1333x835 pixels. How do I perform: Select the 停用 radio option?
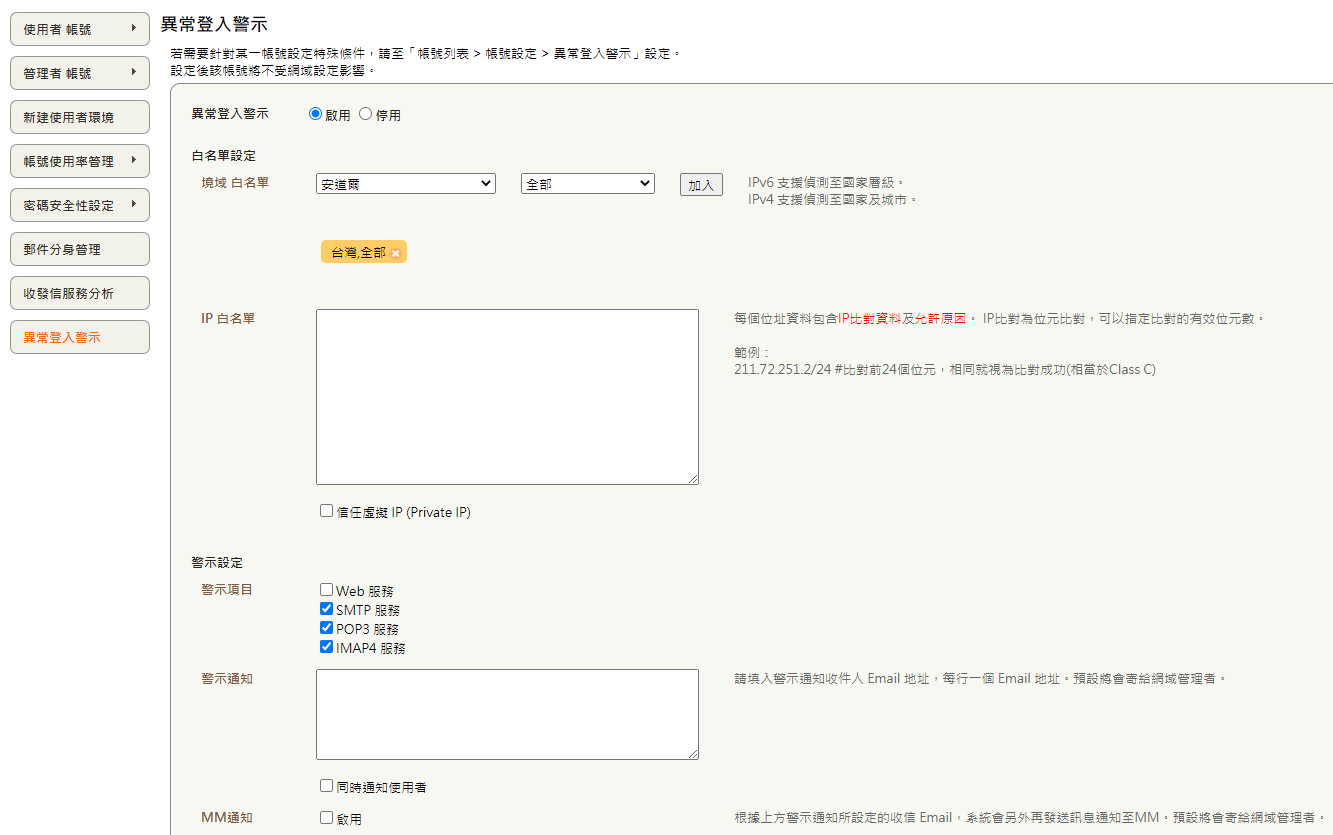click(365, 113)
